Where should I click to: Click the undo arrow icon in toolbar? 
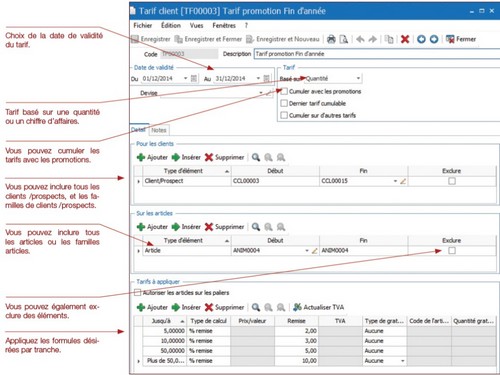point(360,39)
